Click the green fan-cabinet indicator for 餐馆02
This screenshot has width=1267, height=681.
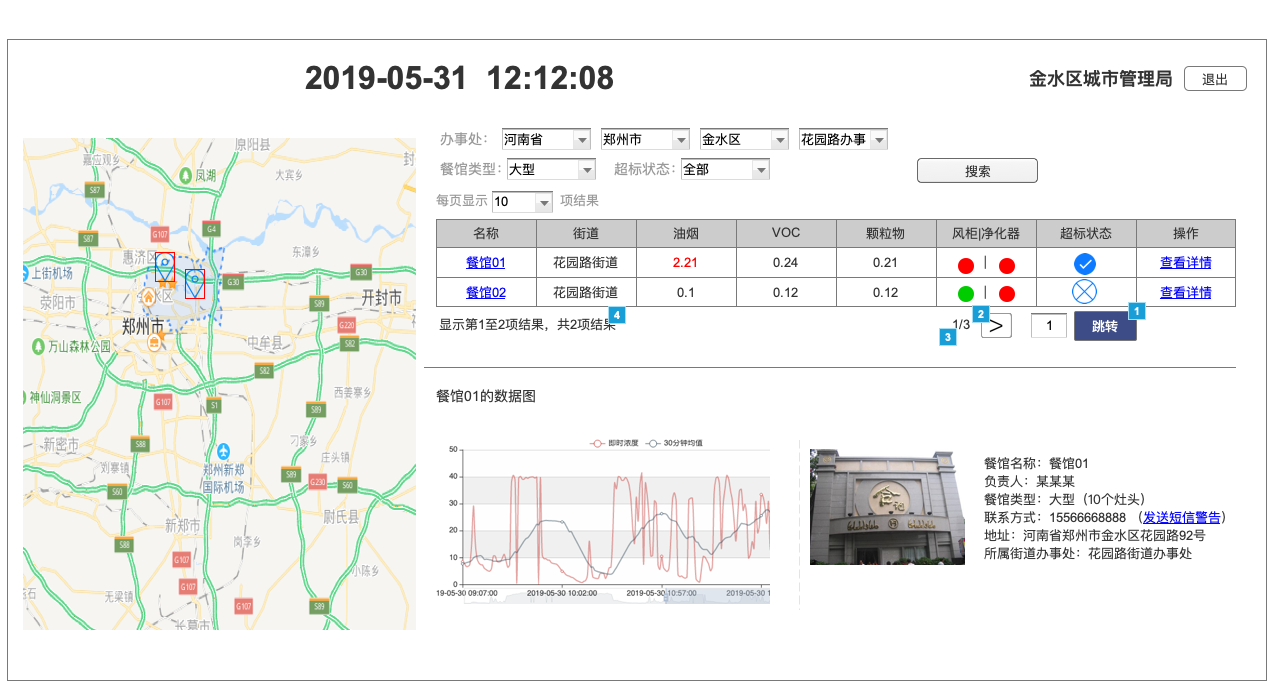965,294
